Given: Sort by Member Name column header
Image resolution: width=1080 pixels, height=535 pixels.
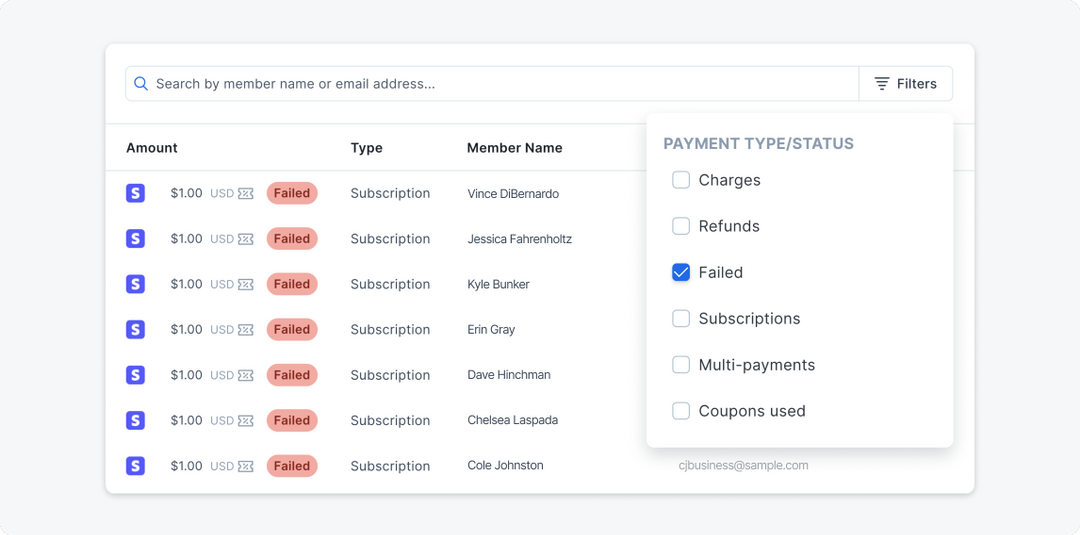Looking at the screenshot, I should pyautogui.click(x=514, y=148).
